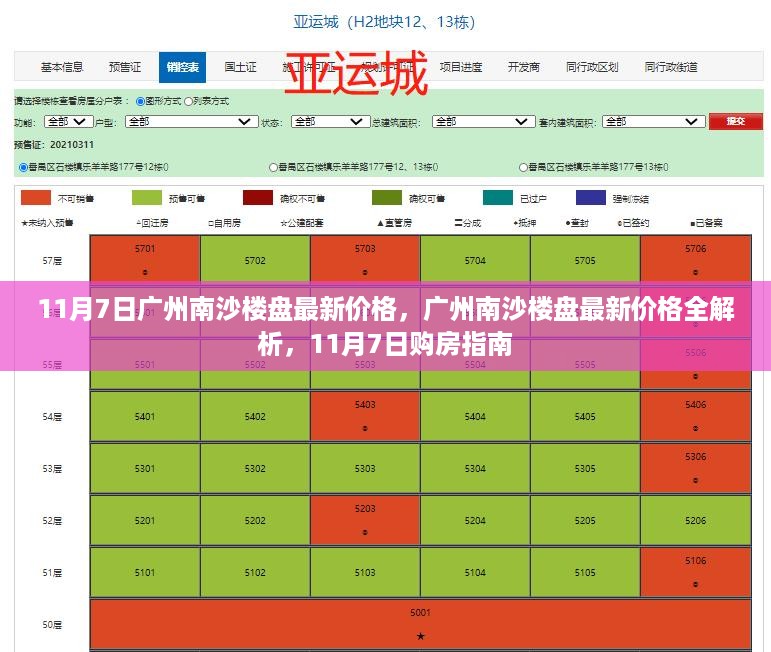Open room cell 5401
This screenshot has height=652, width=771.
click(x=145, y=416)
